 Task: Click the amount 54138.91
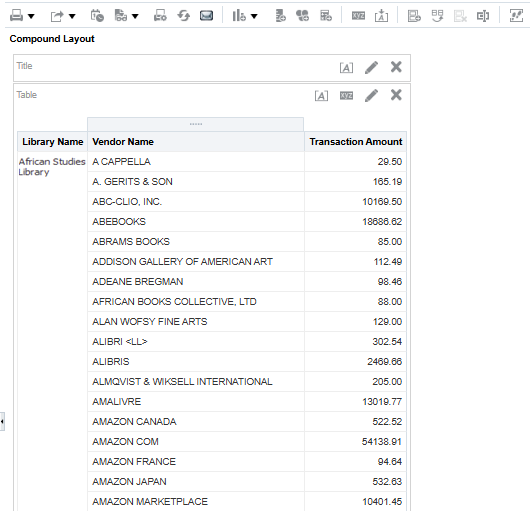[382, 441]
